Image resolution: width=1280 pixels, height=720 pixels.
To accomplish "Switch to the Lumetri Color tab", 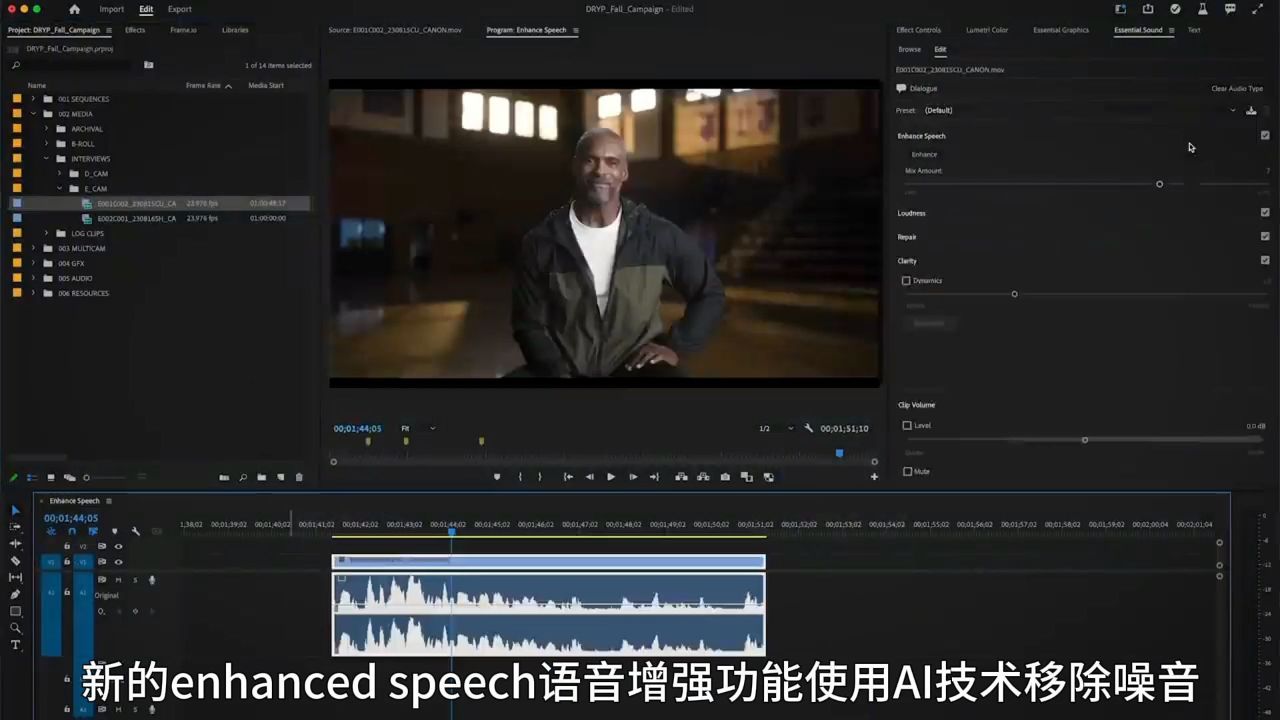I will click(x=987, y=30).
